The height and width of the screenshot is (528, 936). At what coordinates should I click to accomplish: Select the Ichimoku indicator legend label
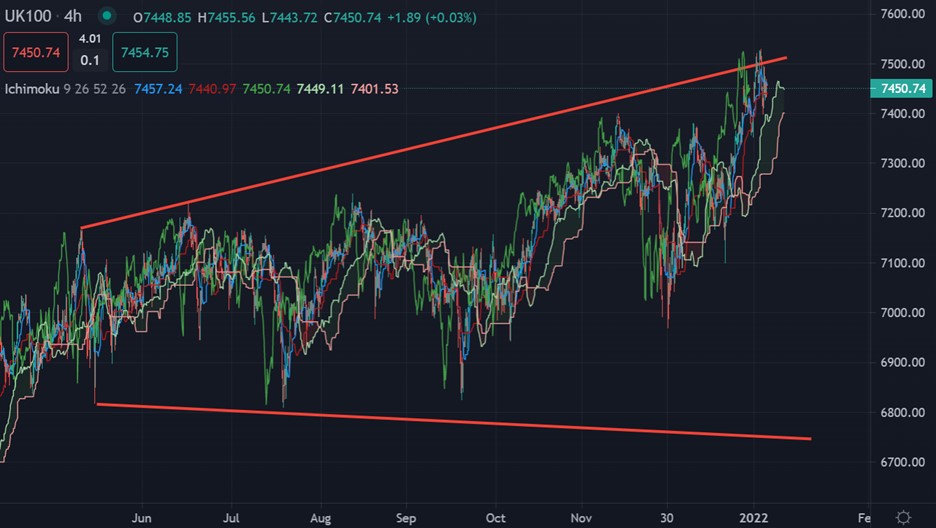coord(32,89)
